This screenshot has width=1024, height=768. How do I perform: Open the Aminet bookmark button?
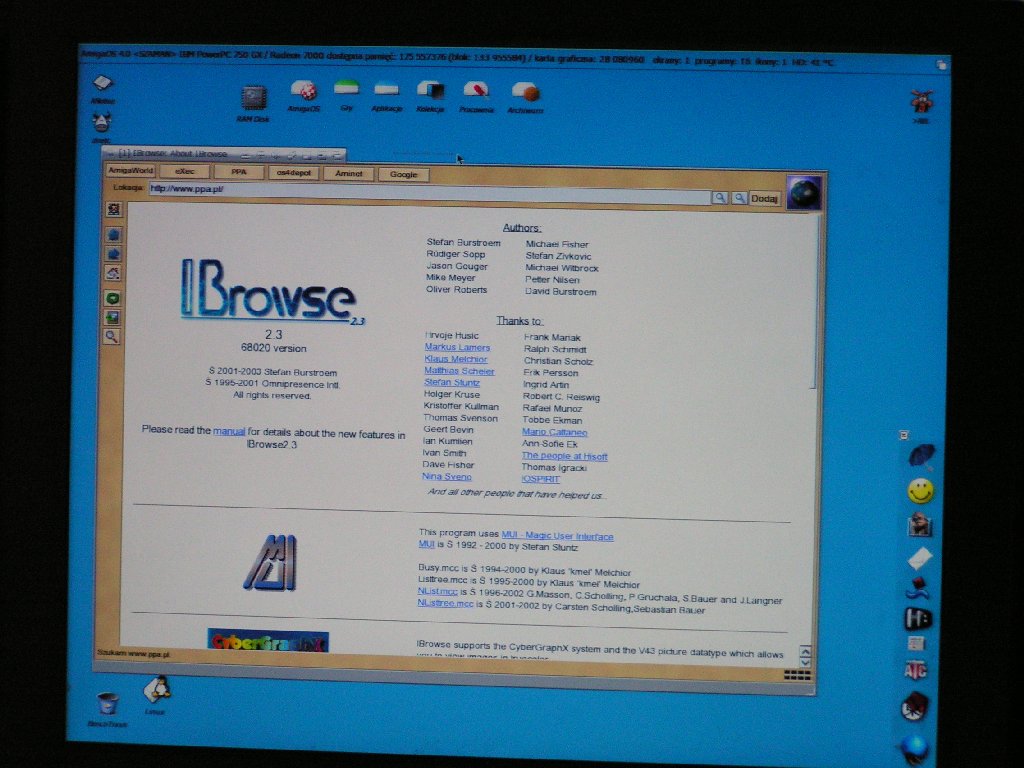pyautogui.click(x=349, y=174)
